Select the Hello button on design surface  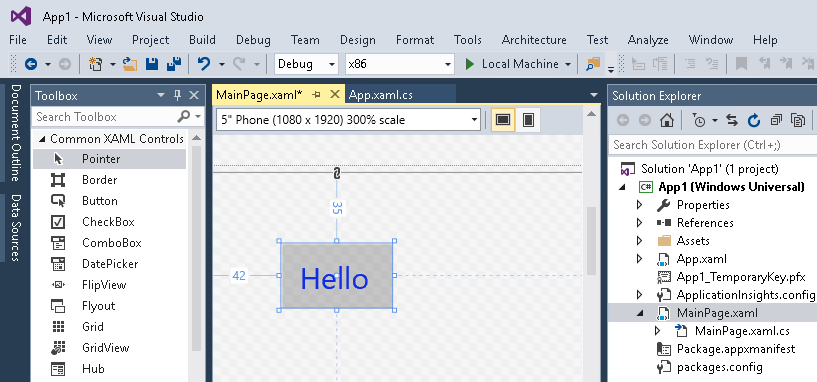(x=337, y=275)
